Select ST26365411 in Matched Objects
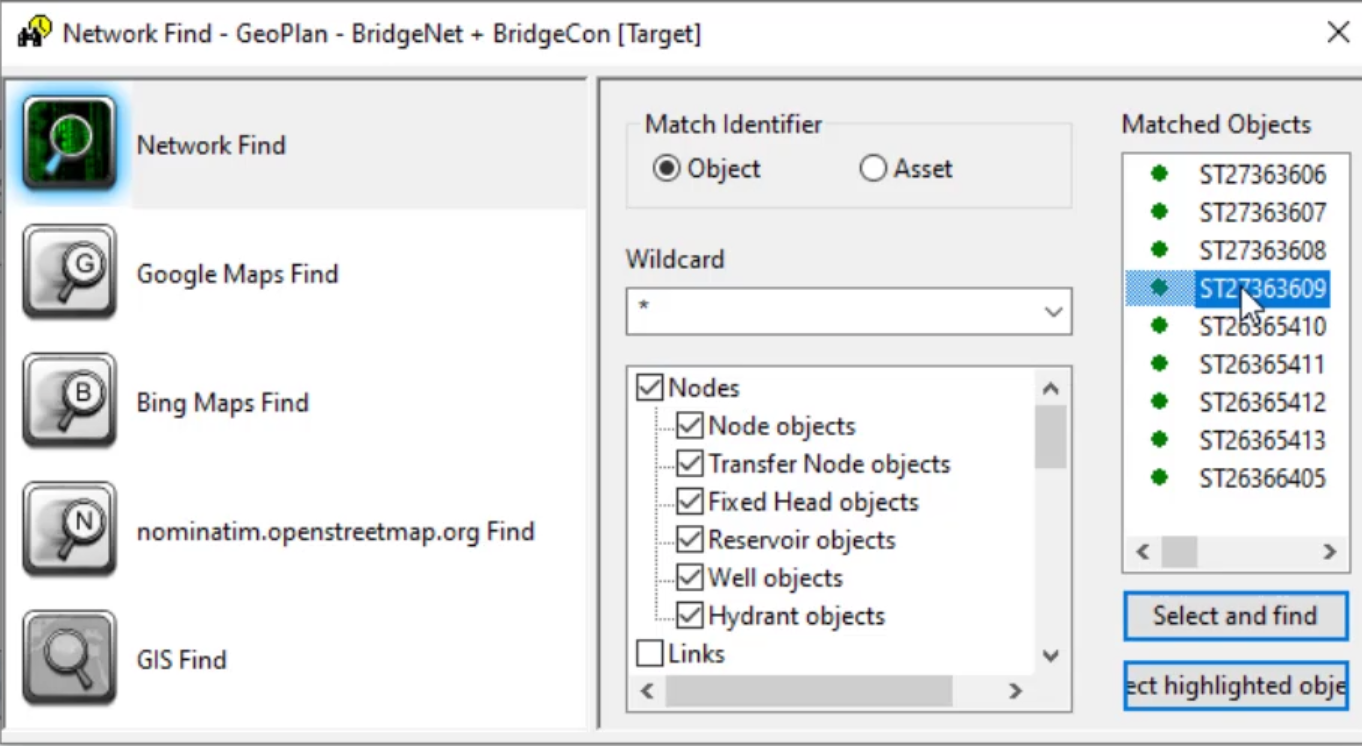1362x746 pixels. (x=1262, y=365)
